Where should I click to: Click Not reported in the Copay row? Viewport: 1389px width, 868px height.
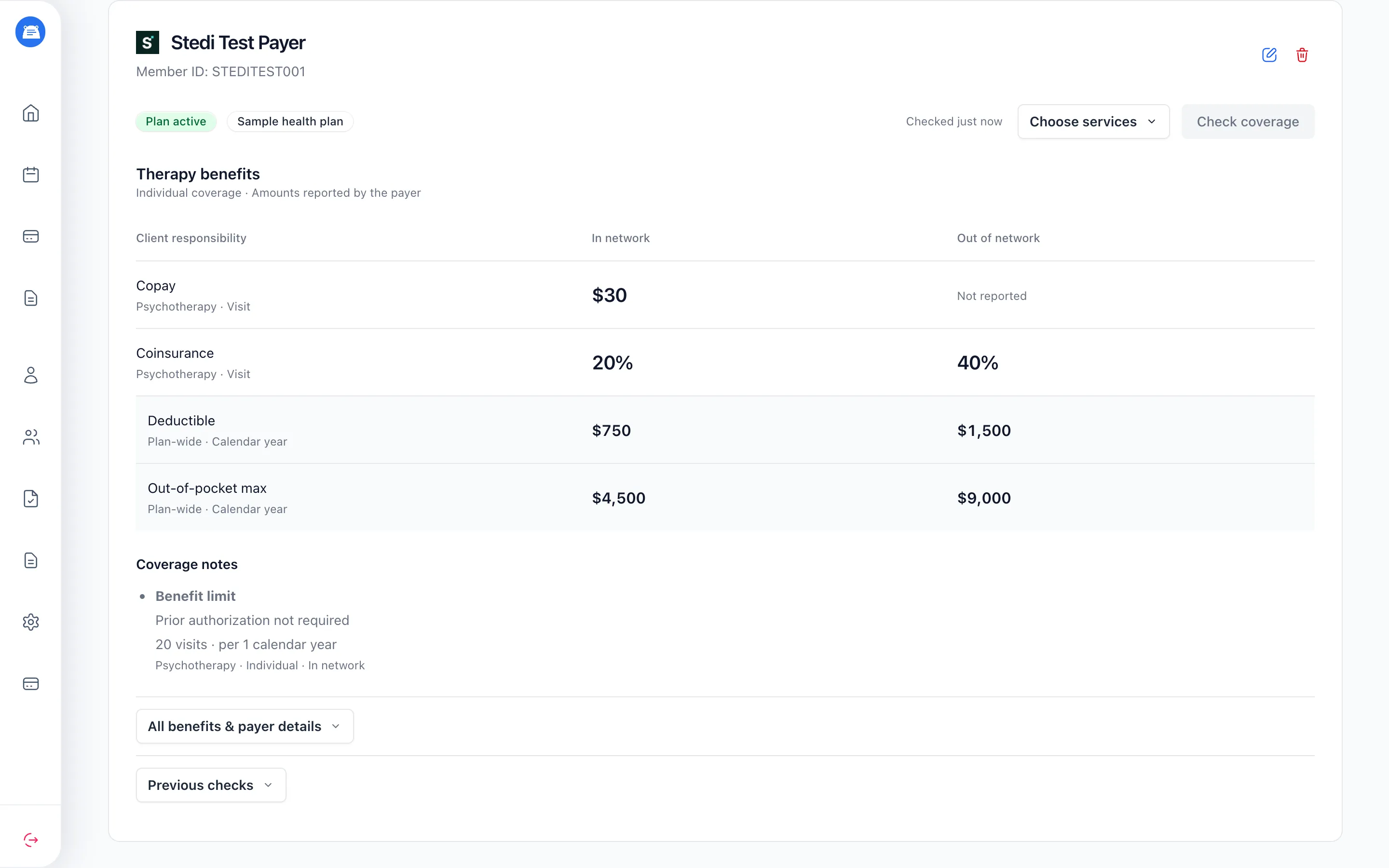point(991,296)
